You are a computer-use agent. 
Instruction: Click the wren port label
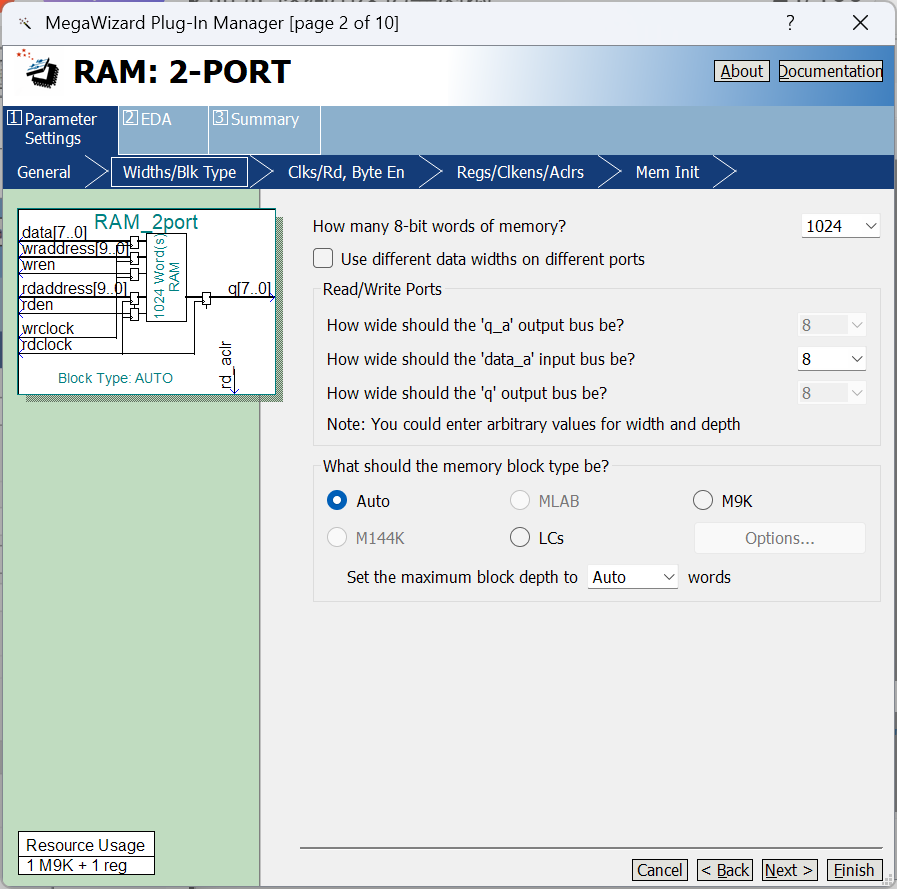[38, 265]
